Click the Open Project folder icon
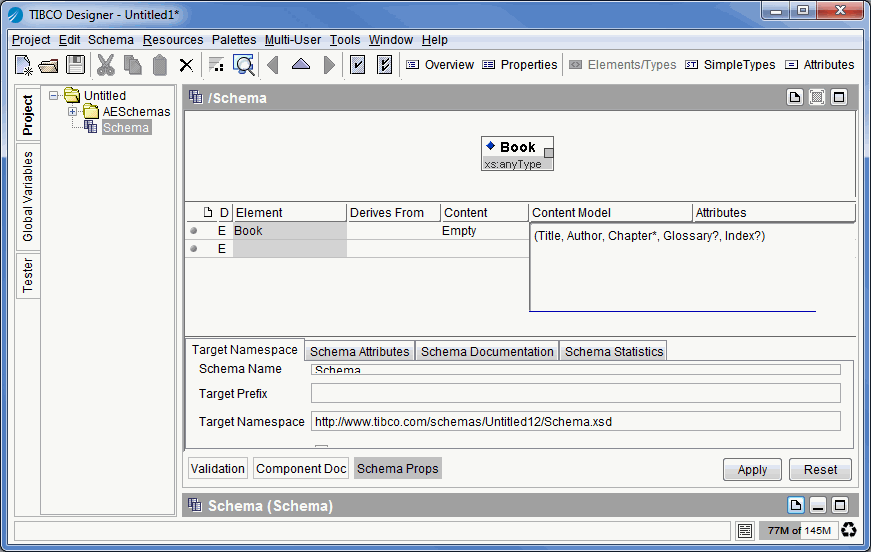This screenshot has height=552, width=871. 48,65
